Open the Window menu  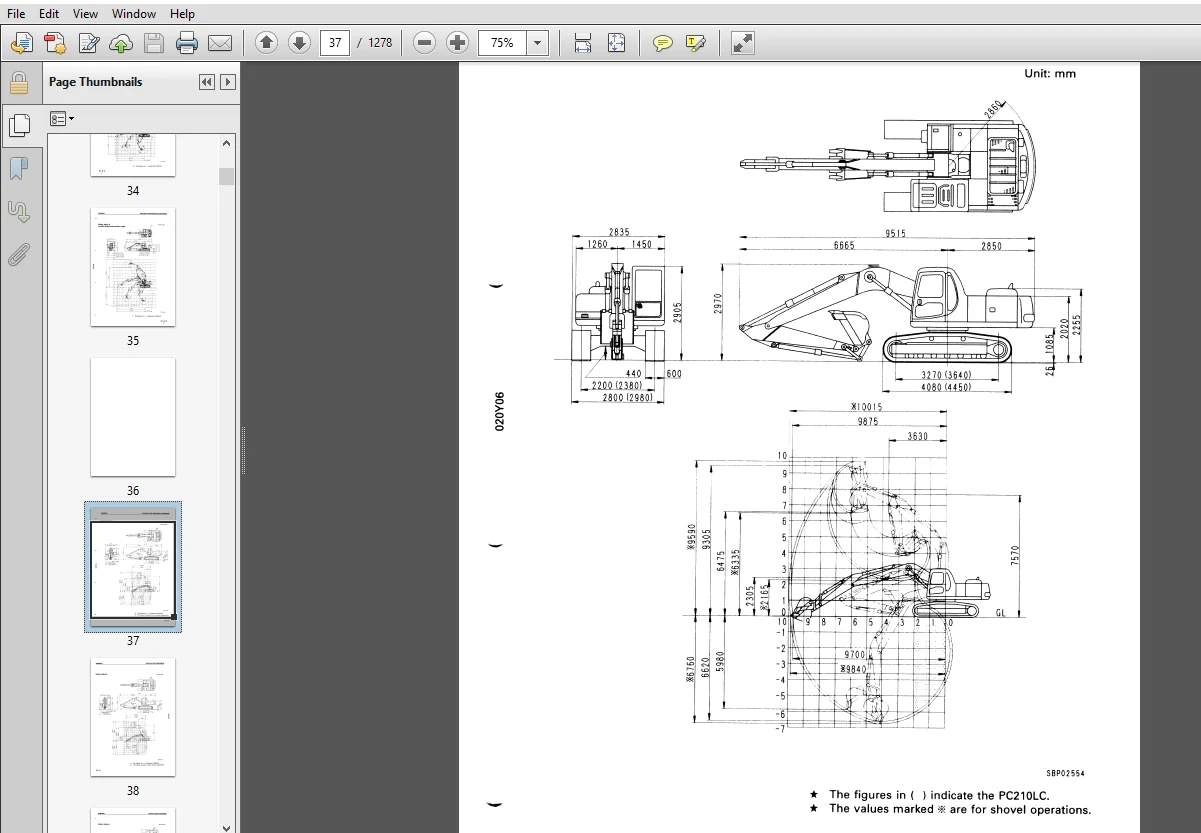click(134, 14)
